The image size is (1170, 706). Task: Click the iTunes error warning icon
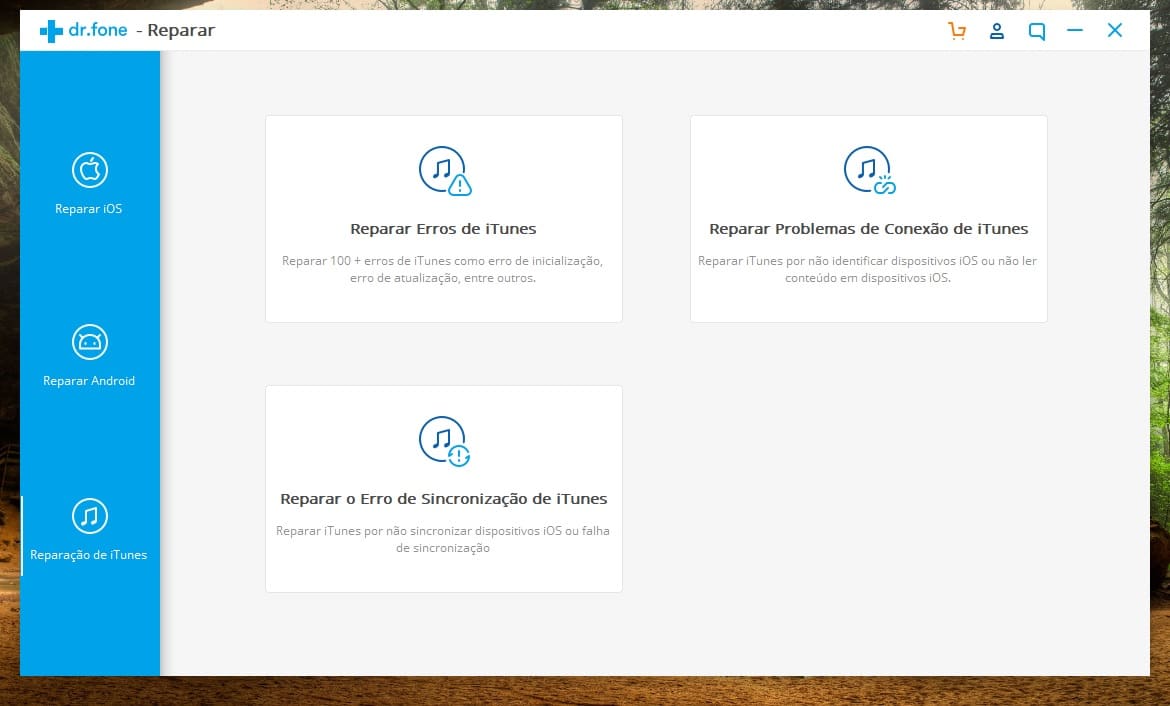(445, 171)
